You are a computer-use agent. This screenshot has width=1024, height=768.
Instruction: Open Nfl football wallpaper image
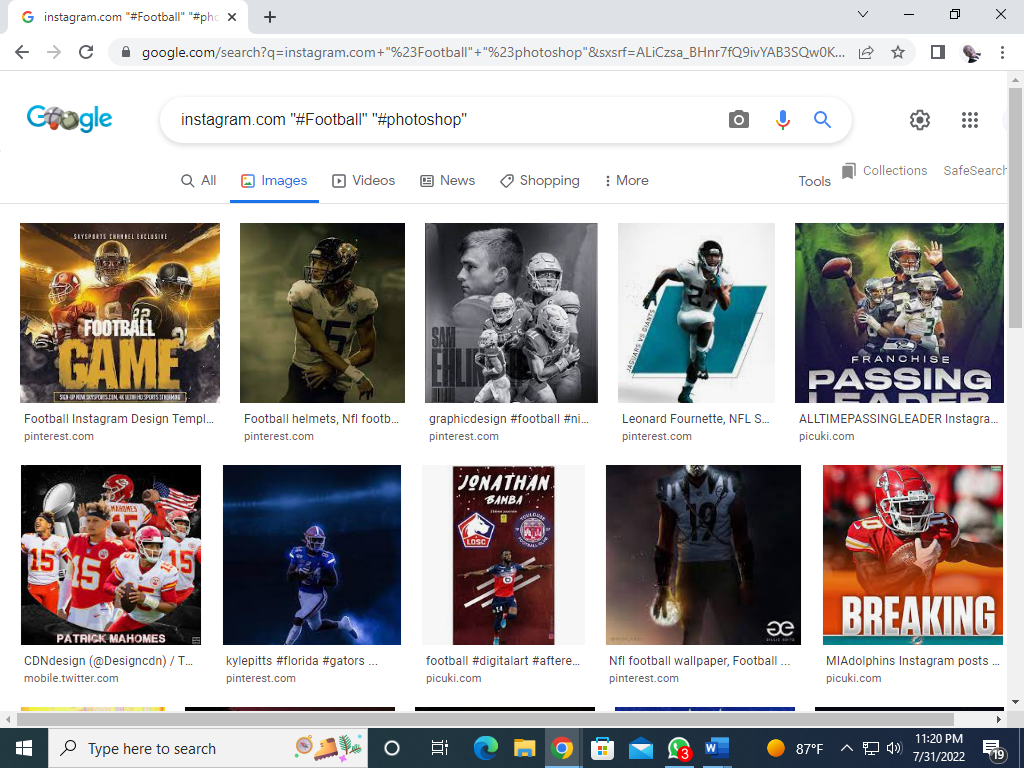pyautogui.click(x=703, y=555)
